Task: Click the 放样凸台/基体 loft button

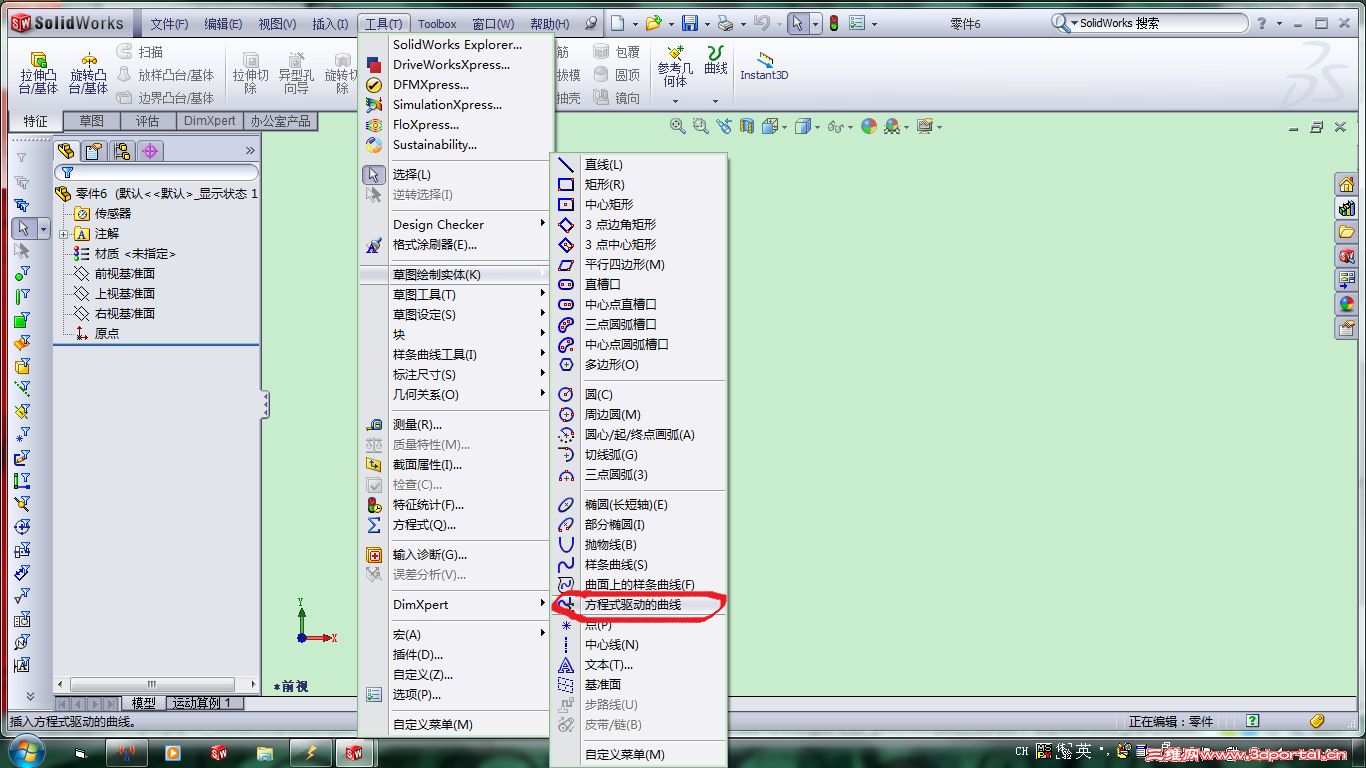Action: (165, 75)
